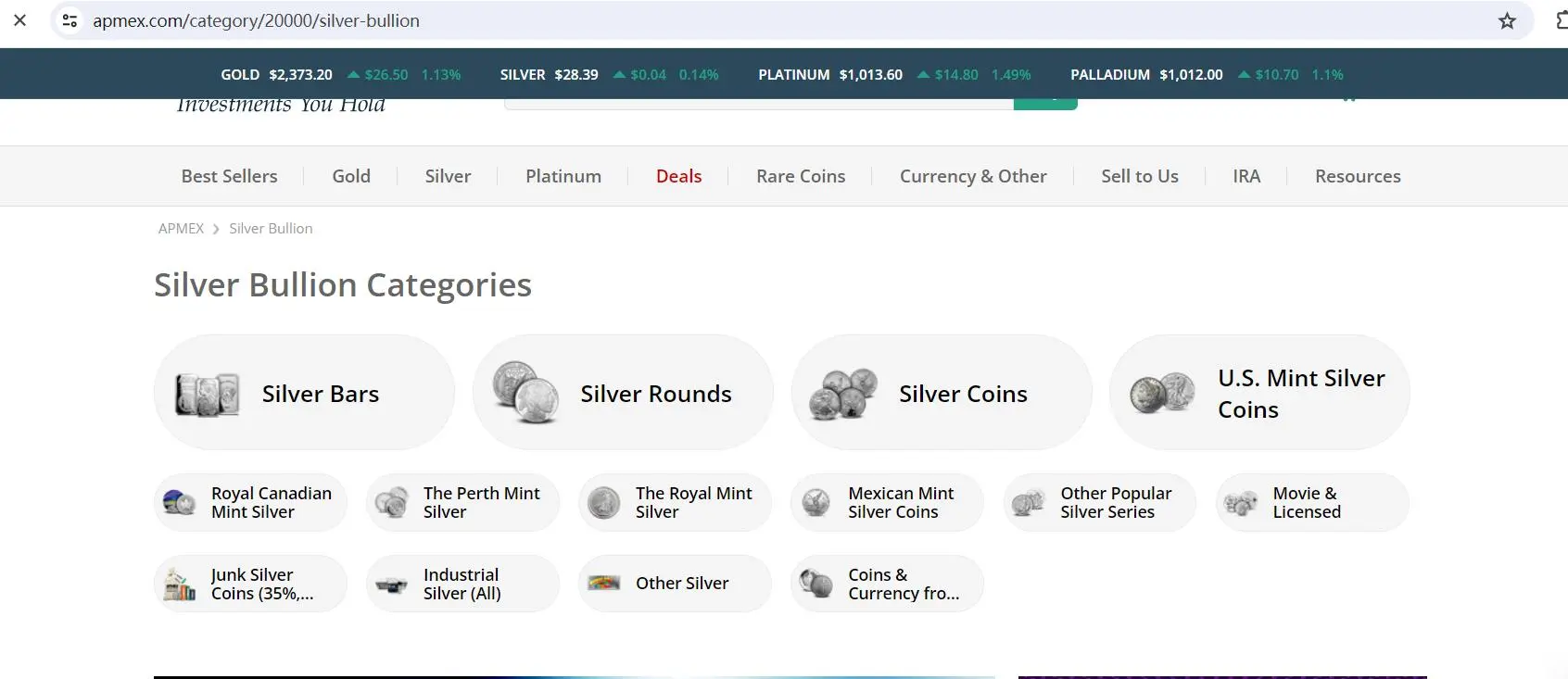1568x679 pixels.
Task: Open the Sell to Us menu
Action: [x=1140, y=176]
